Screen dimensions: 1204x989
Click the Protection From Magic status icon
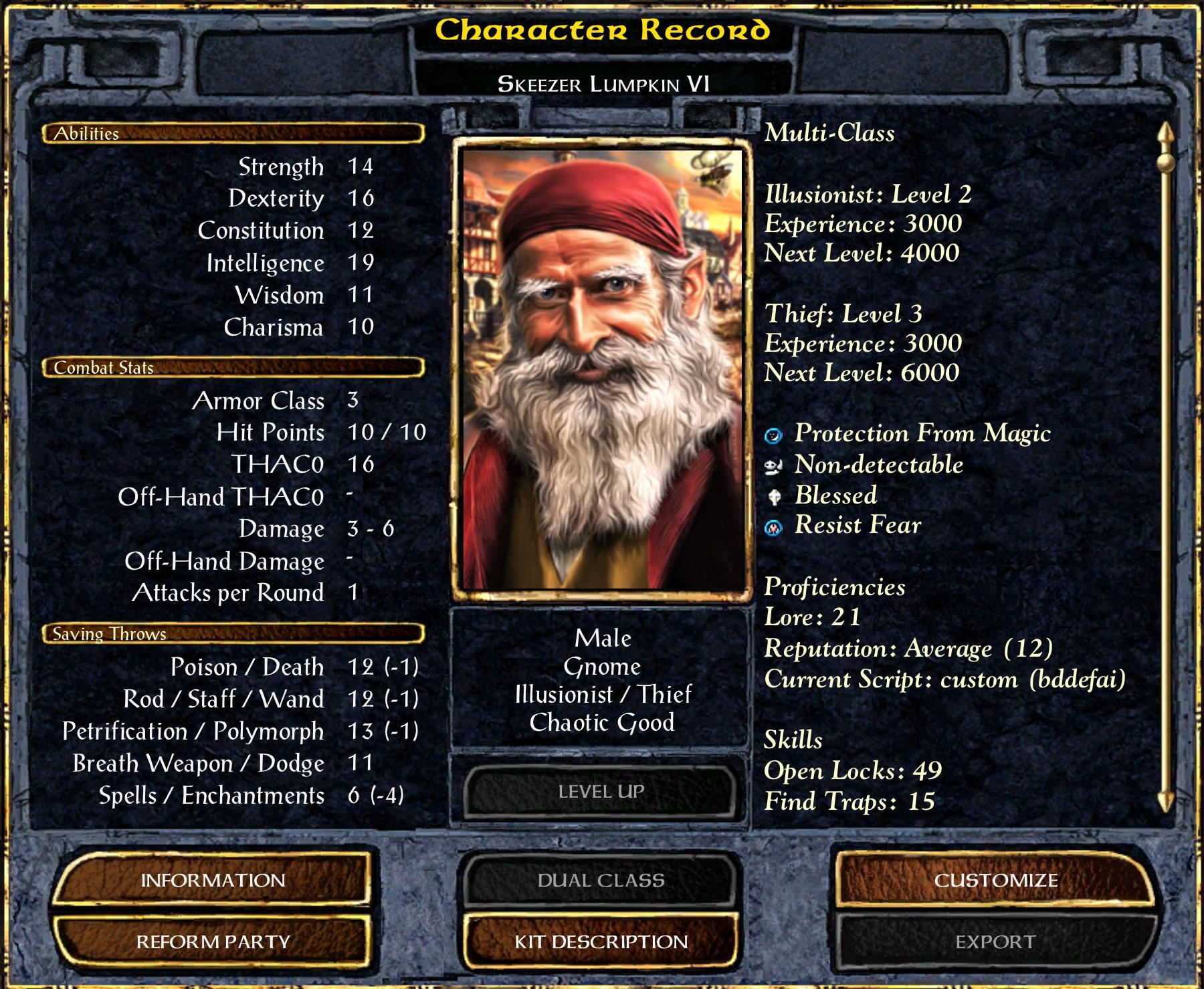(773, 436)
